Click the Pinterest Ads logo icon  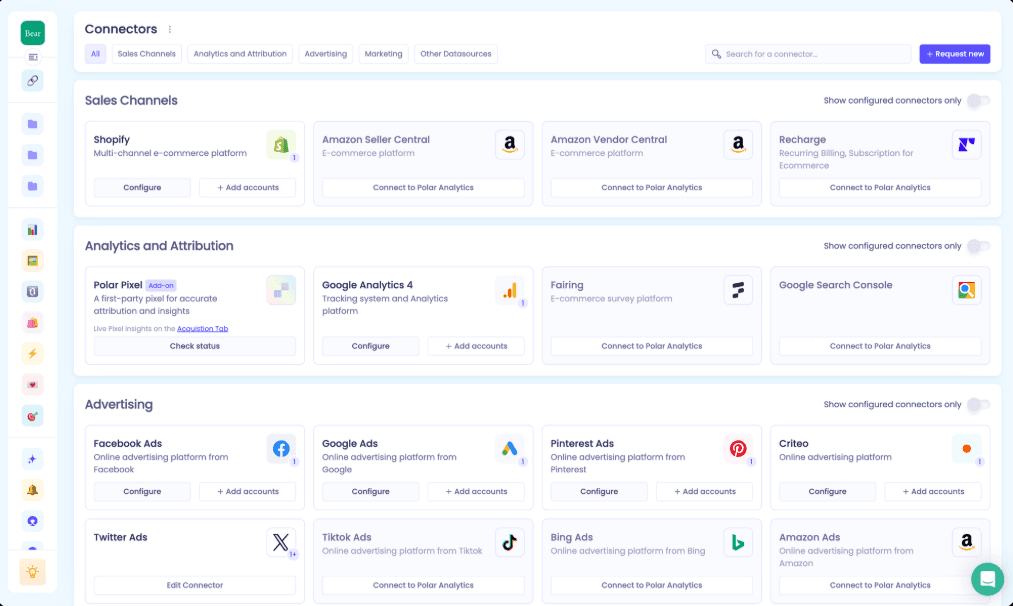(738, 449)
